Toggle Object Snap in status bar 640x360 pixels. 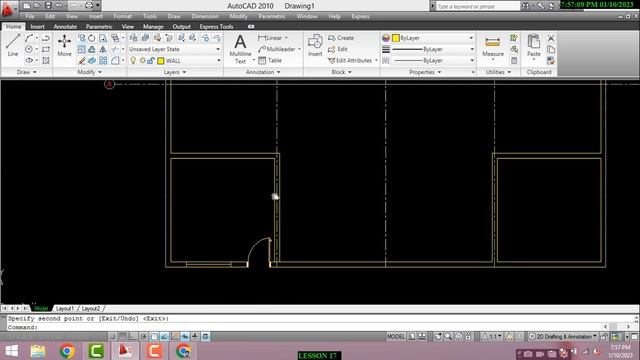point(154,337)
